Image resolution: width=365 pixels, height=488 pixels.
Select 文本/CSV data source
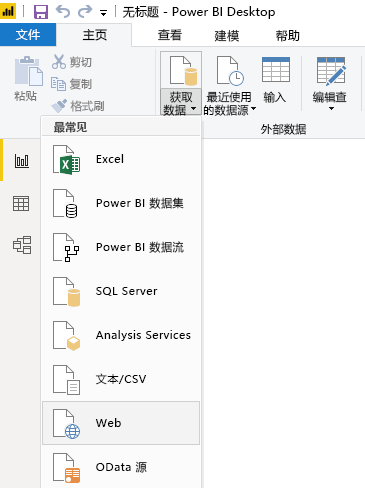pyautogui.click(x=121, y=379)
